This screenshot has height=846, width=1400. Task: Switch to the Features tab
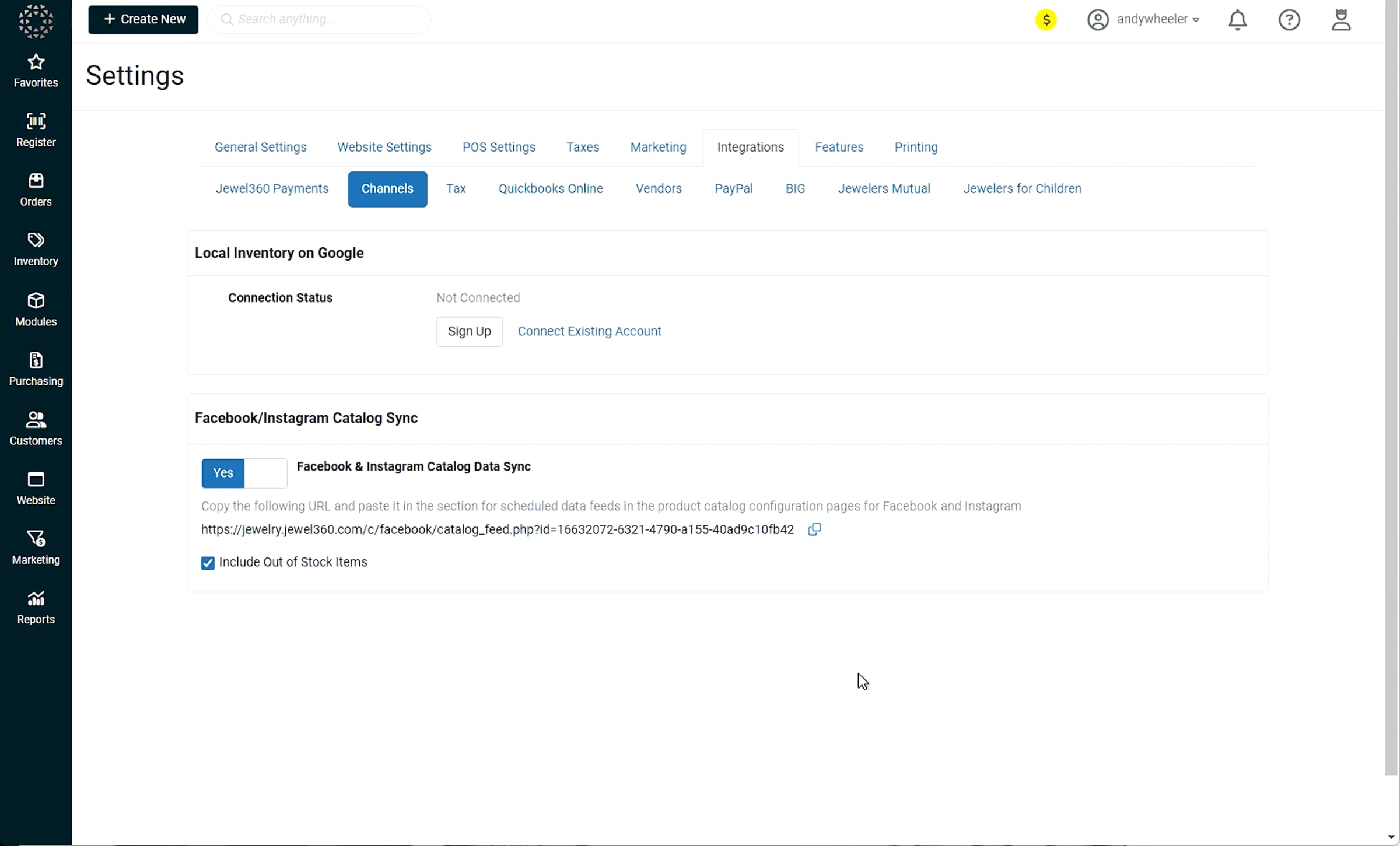(839, 148)
